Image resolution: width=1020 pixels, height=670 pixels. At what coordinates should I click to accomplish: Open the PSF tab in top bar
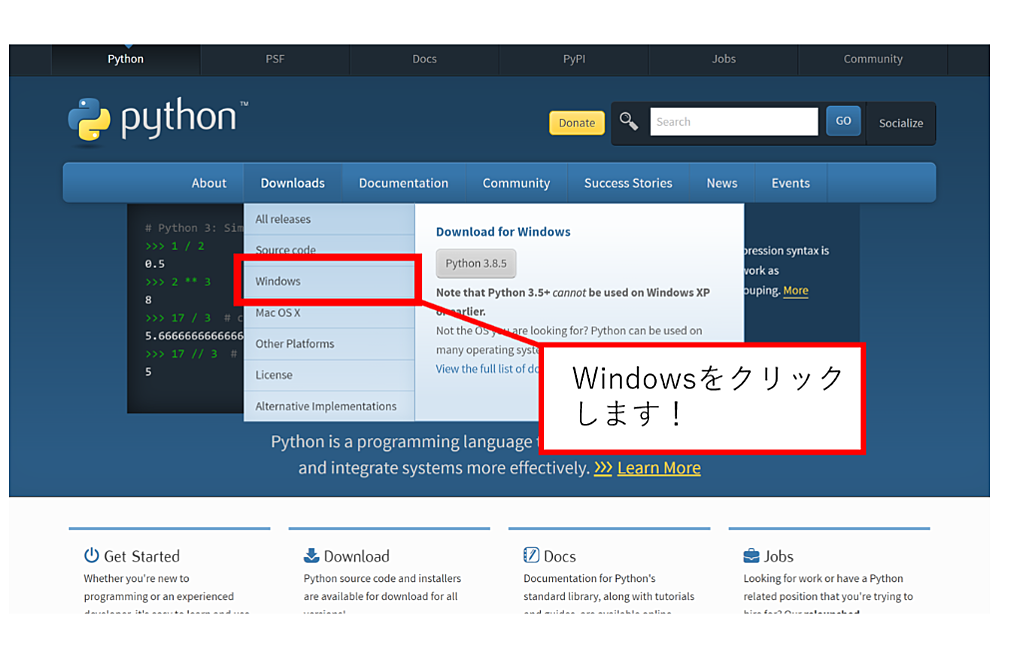(x=275, y=59)
